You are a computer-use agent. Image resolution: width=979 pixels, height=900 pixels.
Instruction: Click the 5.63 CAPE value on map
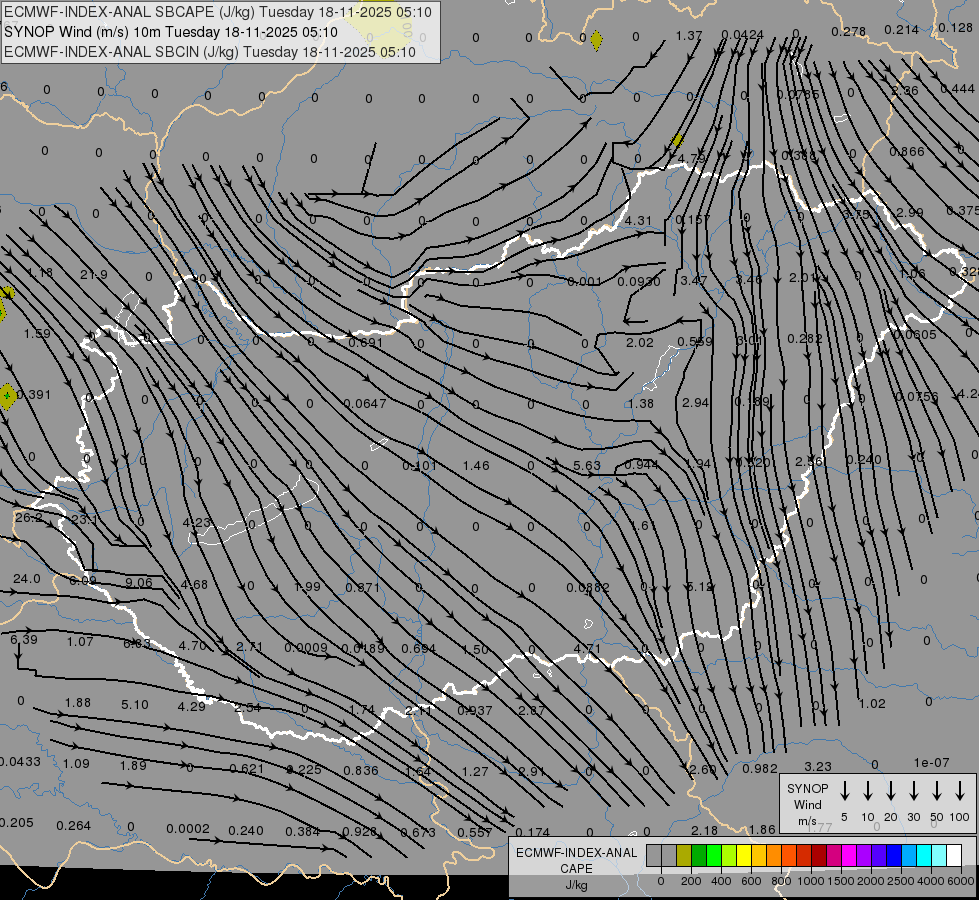tap(587, 466)
